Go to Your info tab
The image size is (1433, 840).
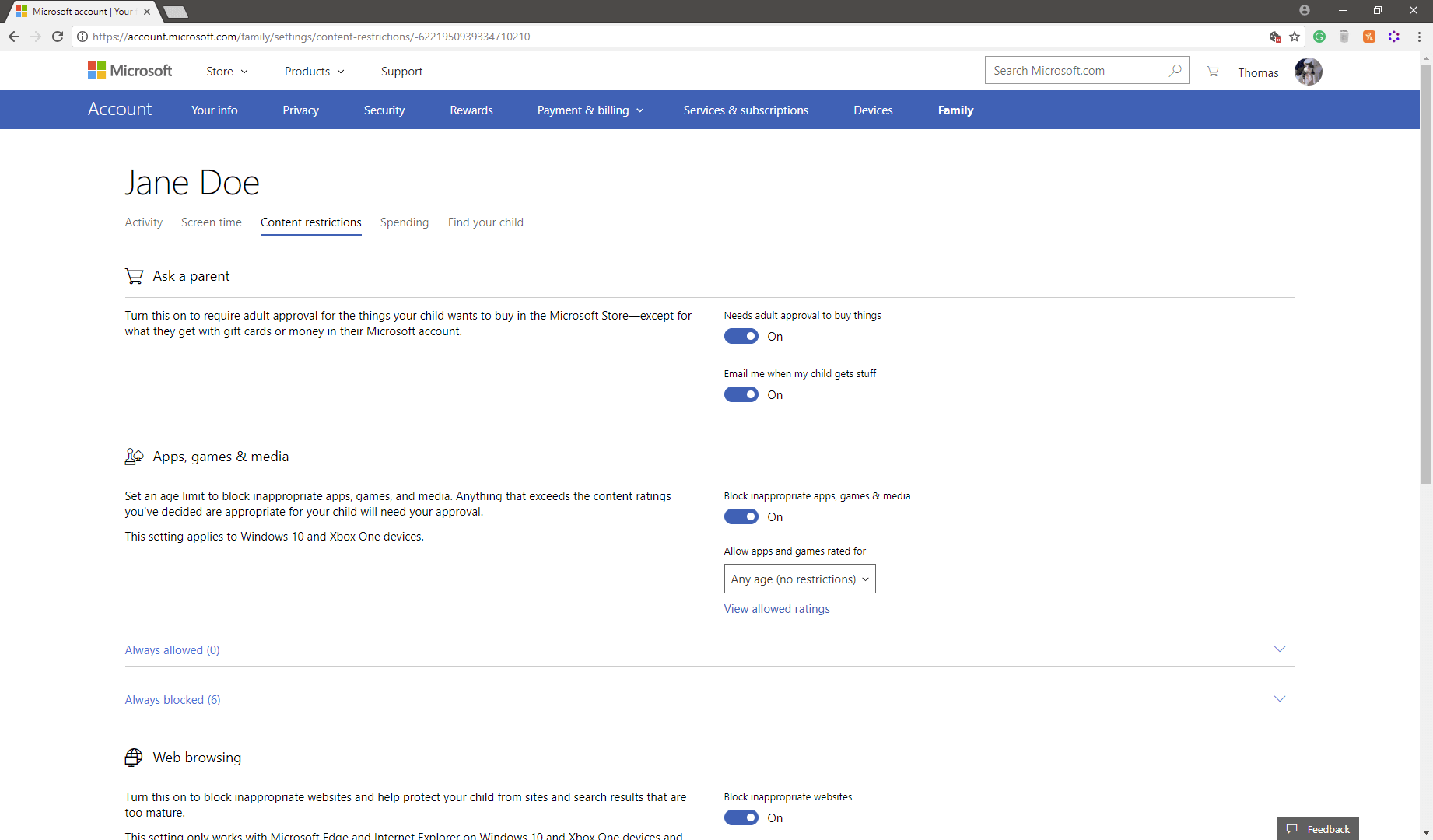215,110
